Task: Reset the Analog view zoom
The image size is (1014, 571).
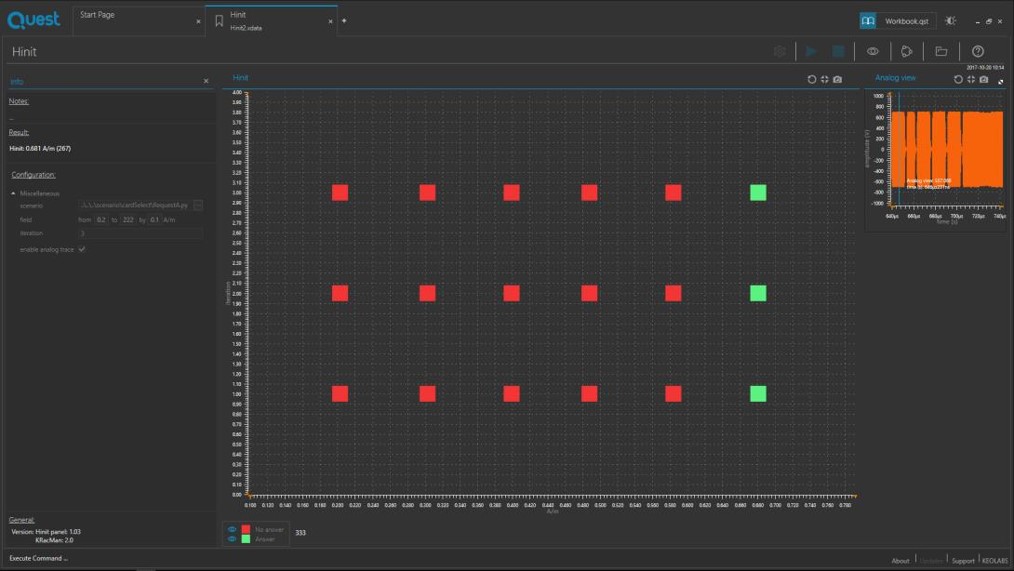Action: (958, 79)
